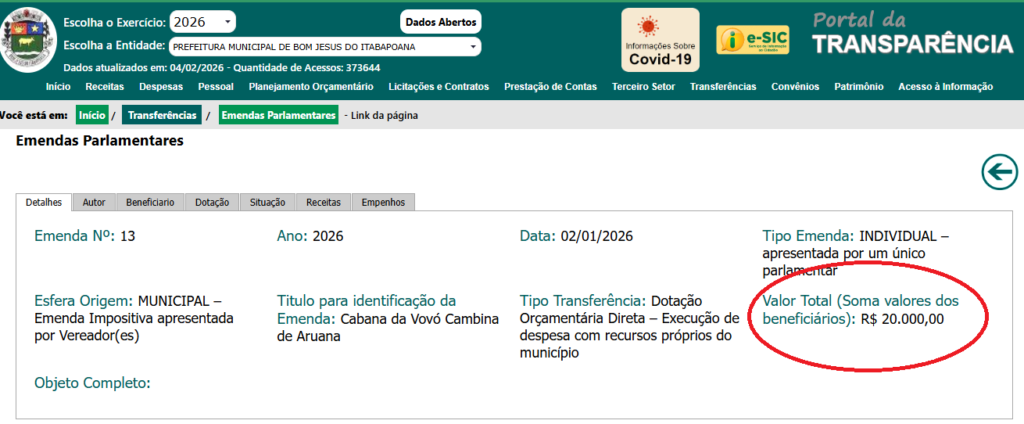1024x424 pixels.
Task: Expand the Escolha o Exercício year dropdown
Action: 203,22
